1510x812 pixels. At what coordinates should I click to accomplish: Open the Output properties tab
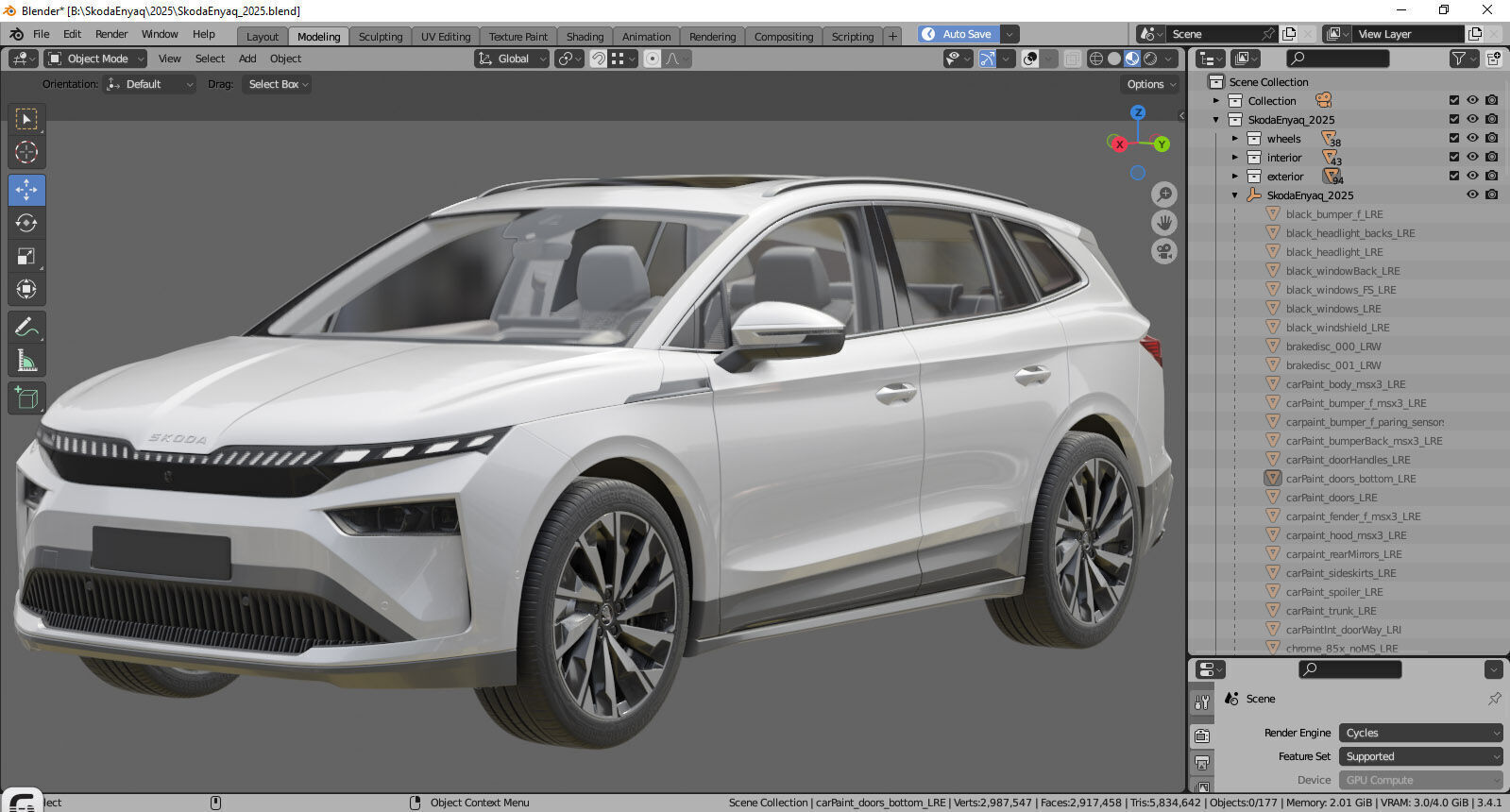point(1202,762)
